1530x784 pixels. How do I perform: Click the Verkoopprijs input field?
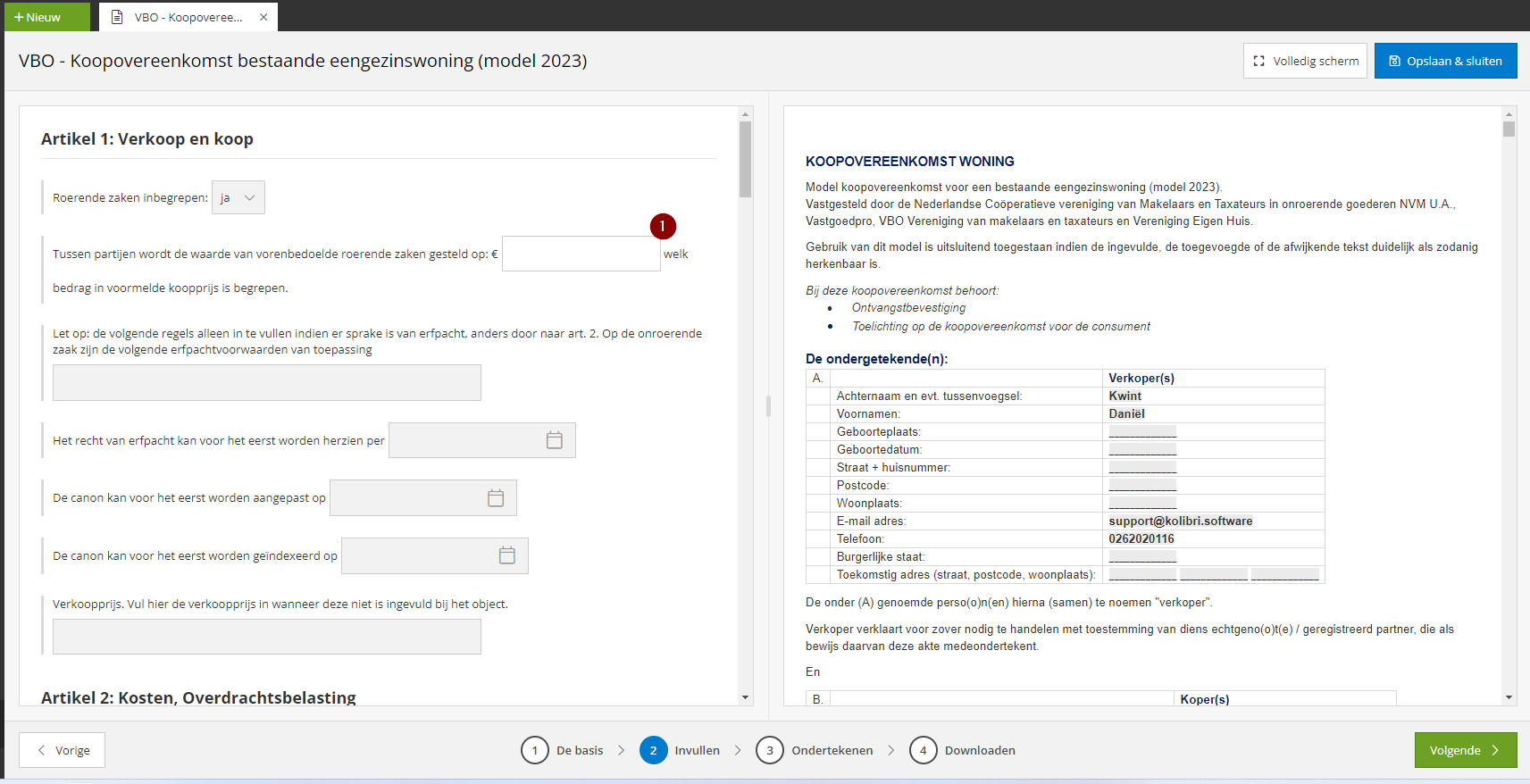point(267,637)
